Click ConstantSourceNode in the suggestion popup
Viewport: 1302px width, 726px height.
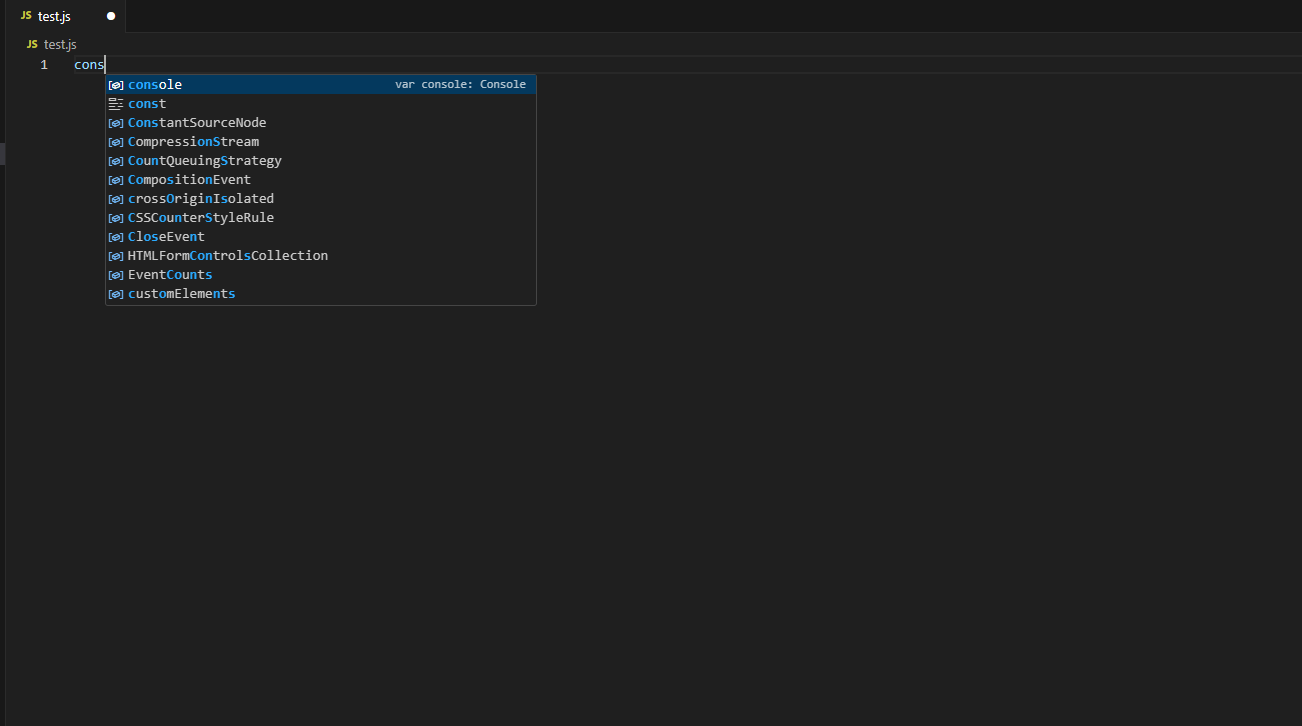point(197,122)
